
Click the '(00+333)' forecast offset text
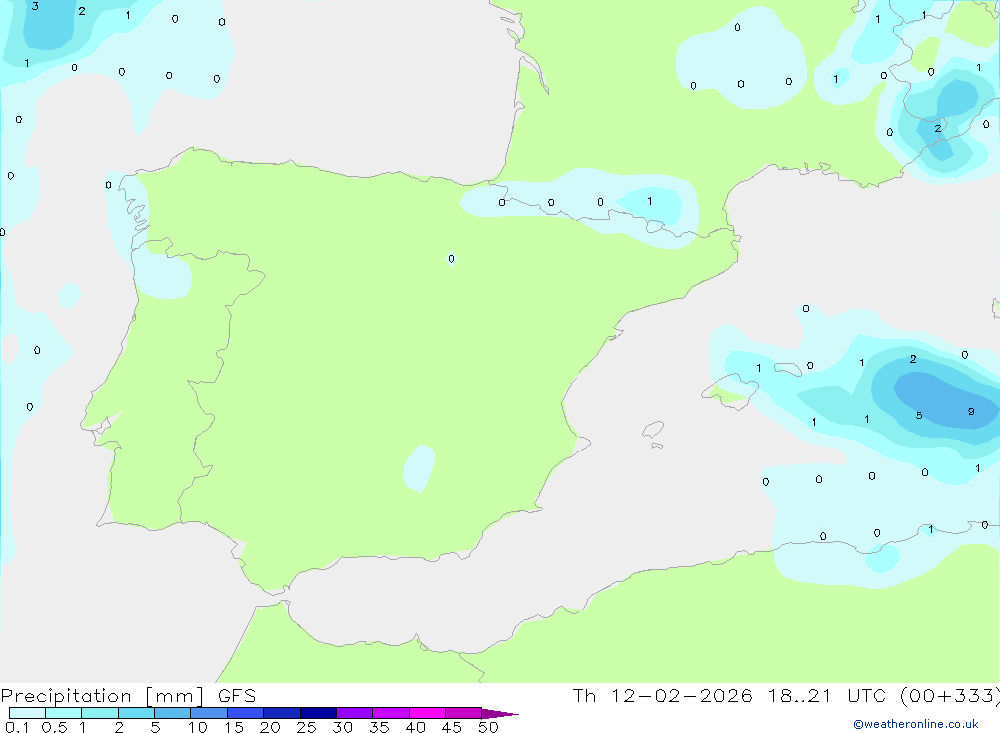coord(950,695)
